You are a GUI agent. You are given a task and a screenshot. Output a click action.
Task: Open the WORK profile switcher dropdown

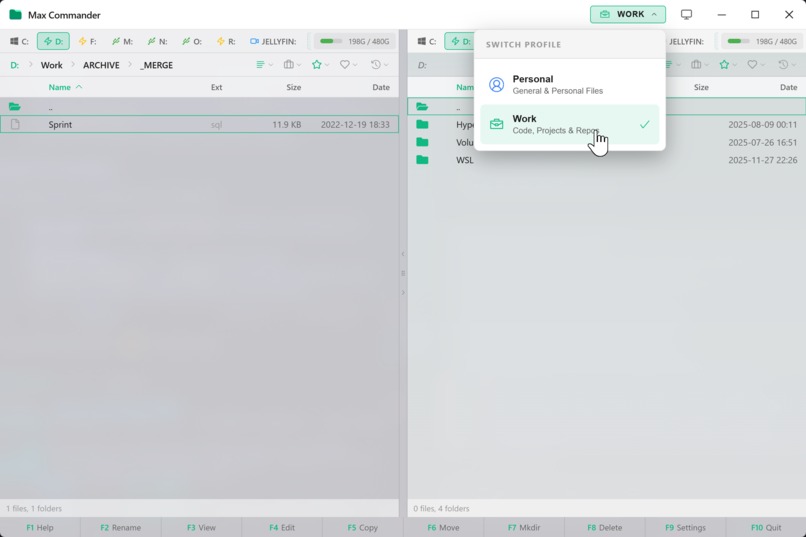click(628, 14)
